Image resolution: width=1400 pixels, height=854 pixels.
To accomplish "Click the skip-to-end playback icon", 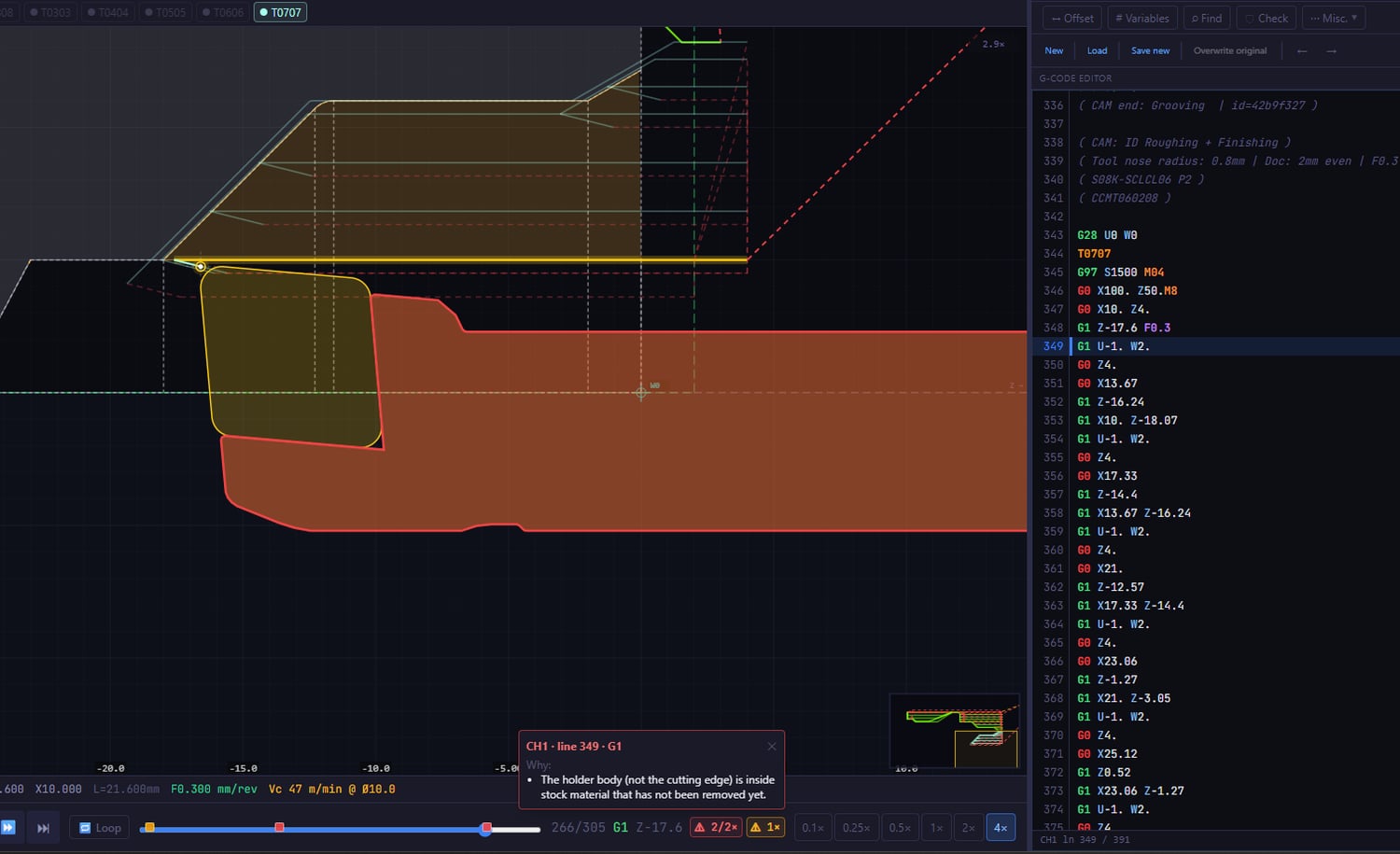I will 43,827.
